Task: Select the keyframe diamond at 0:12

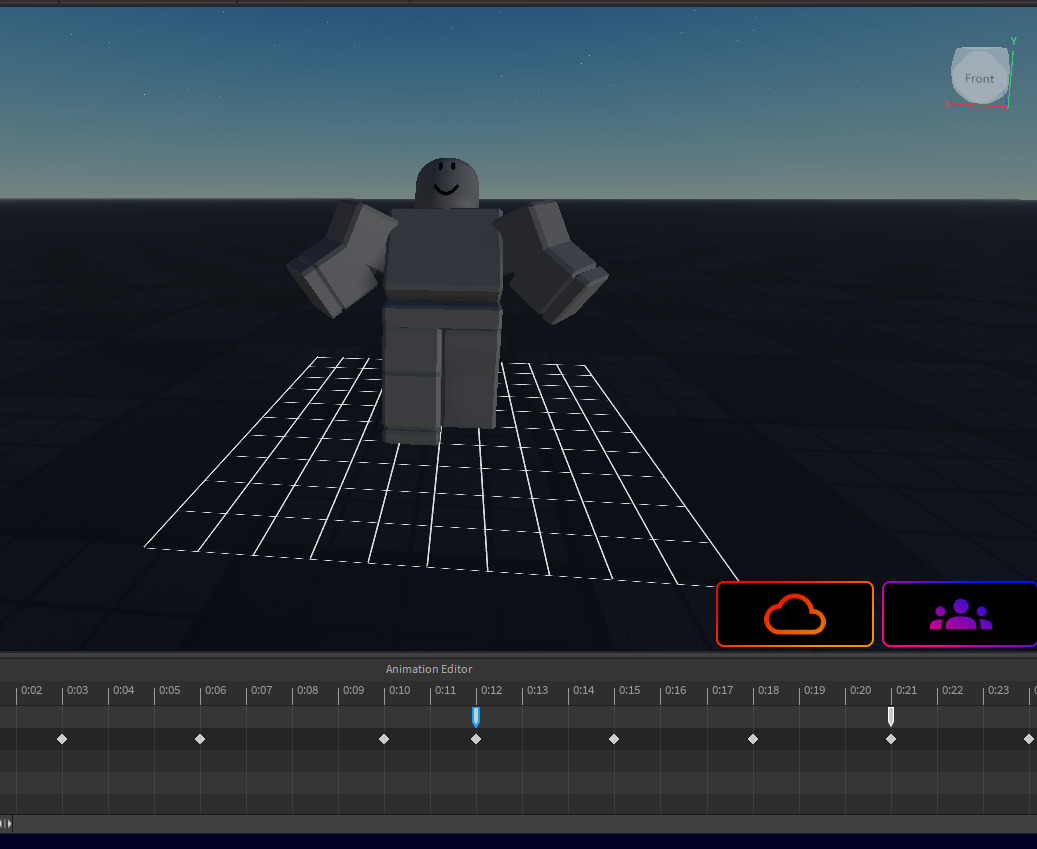Action: tap(477, 739)
